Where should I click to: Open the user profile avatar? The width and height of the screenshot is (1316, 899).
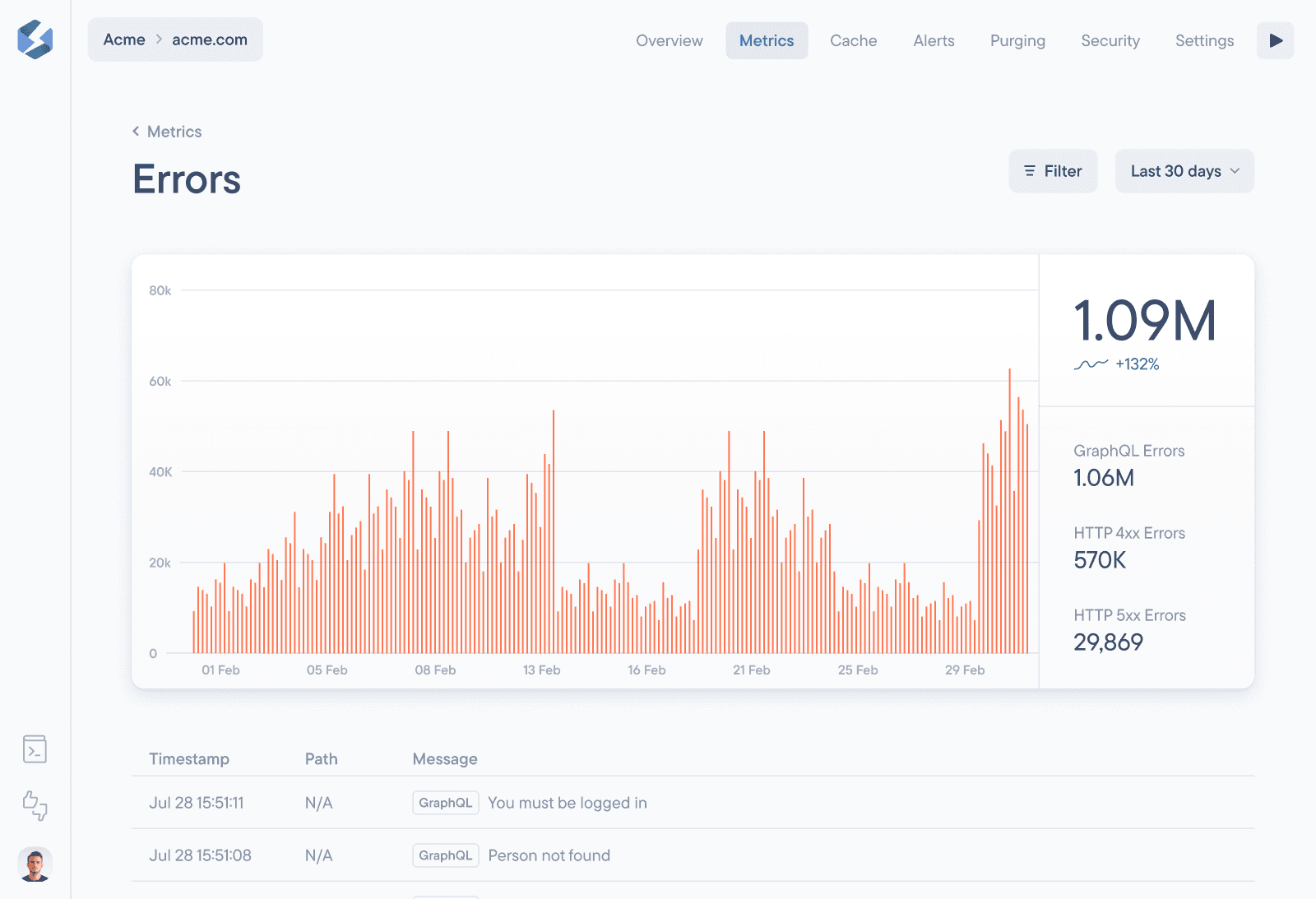pyautogui.click(x=35, y=864)
